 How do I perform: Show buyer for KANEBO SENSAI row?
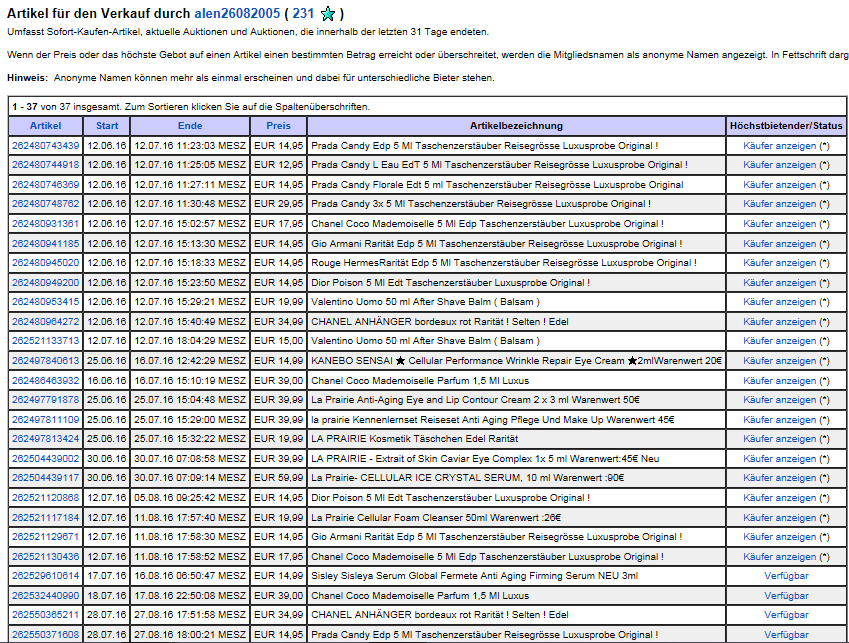coord(779,360)
